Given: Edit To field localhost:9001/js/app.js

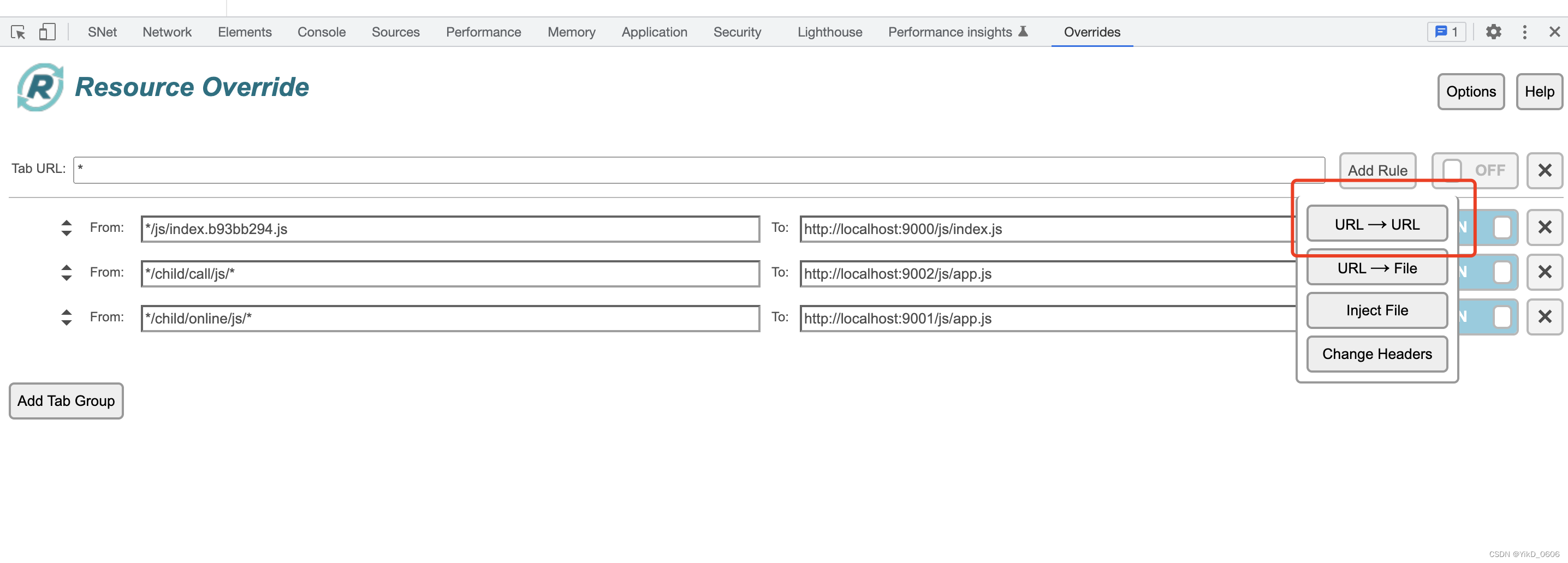Looking at the screenshot, I should 1048,319.
